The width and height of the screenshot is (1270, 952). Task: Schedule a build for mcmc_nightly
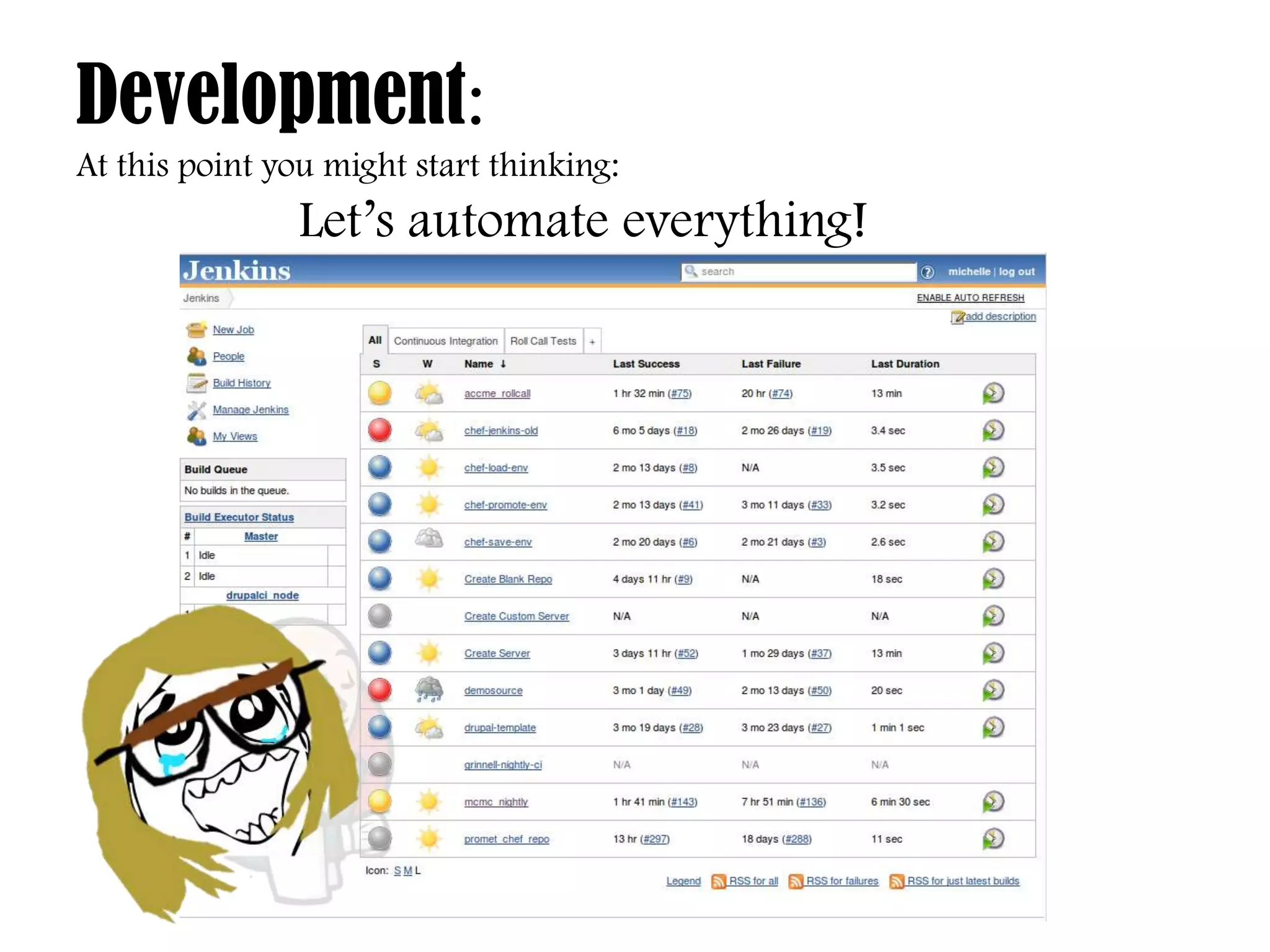coord(993,802)
